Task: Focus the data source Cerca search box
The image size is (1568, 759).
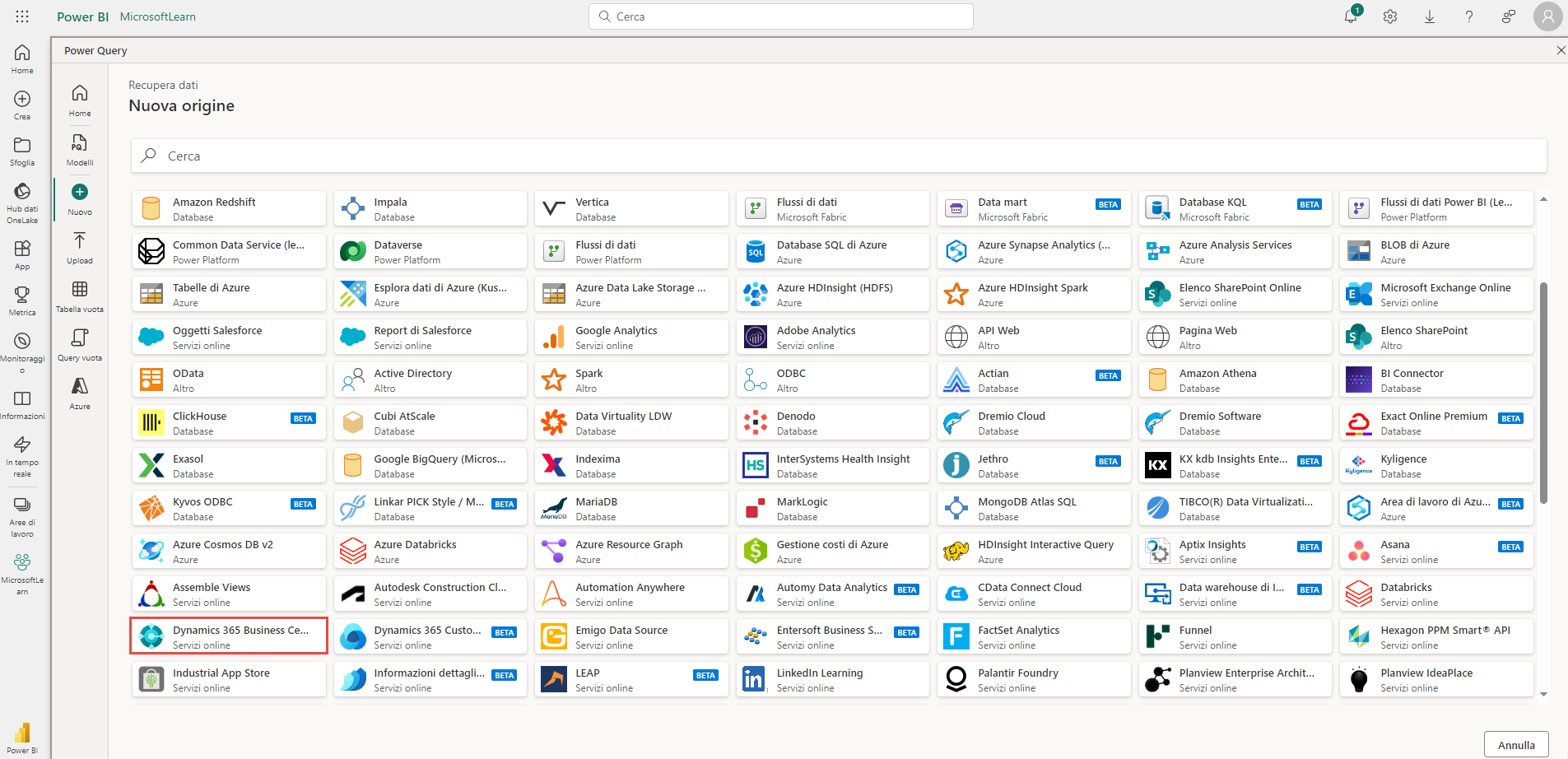Action: point(839,156)
